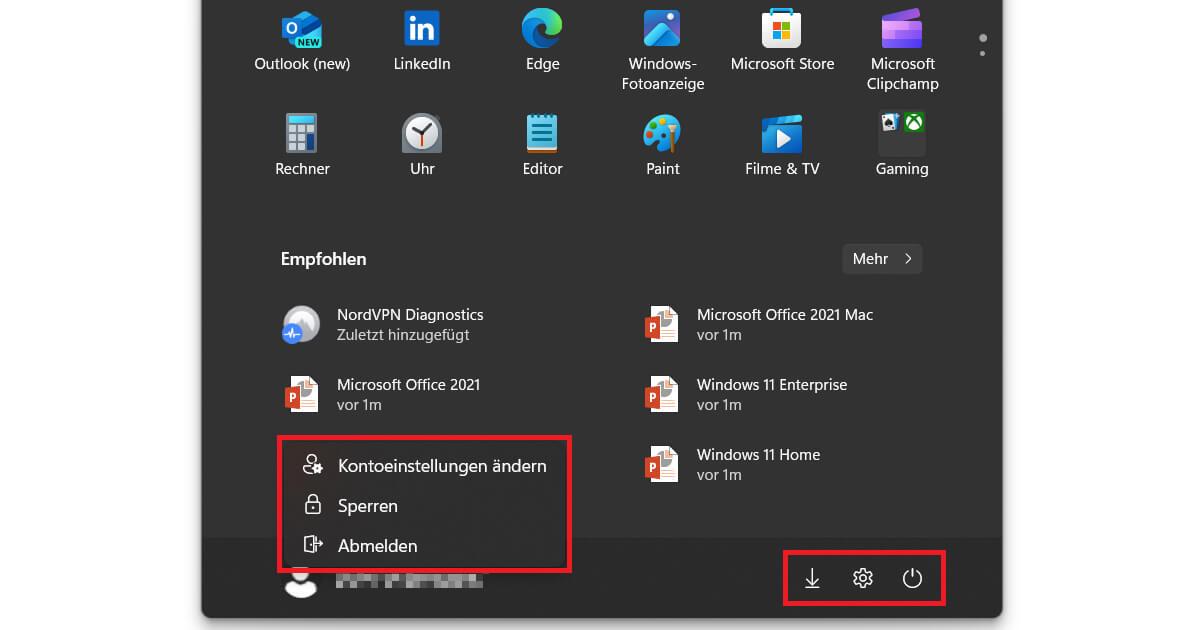Image resolution: width=1200 pixels, height=630 pixels.
Task: Click the Settings gear icon
Action: coord(862,578)
